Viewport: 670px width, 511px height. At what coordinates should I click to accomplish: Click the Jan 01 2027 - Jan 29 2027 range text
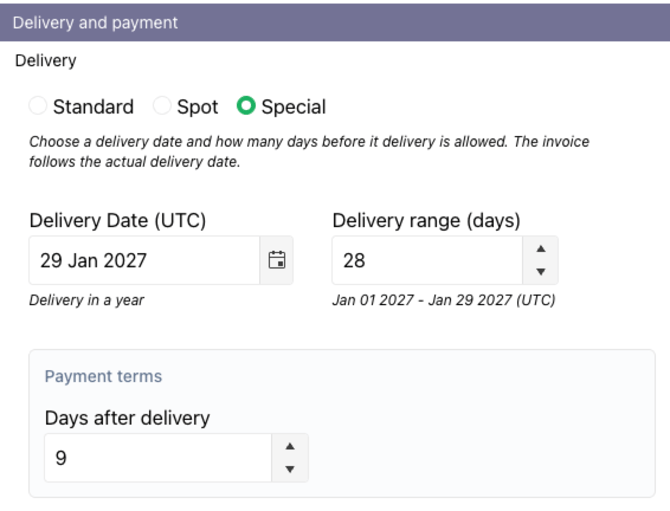[443, 300]
